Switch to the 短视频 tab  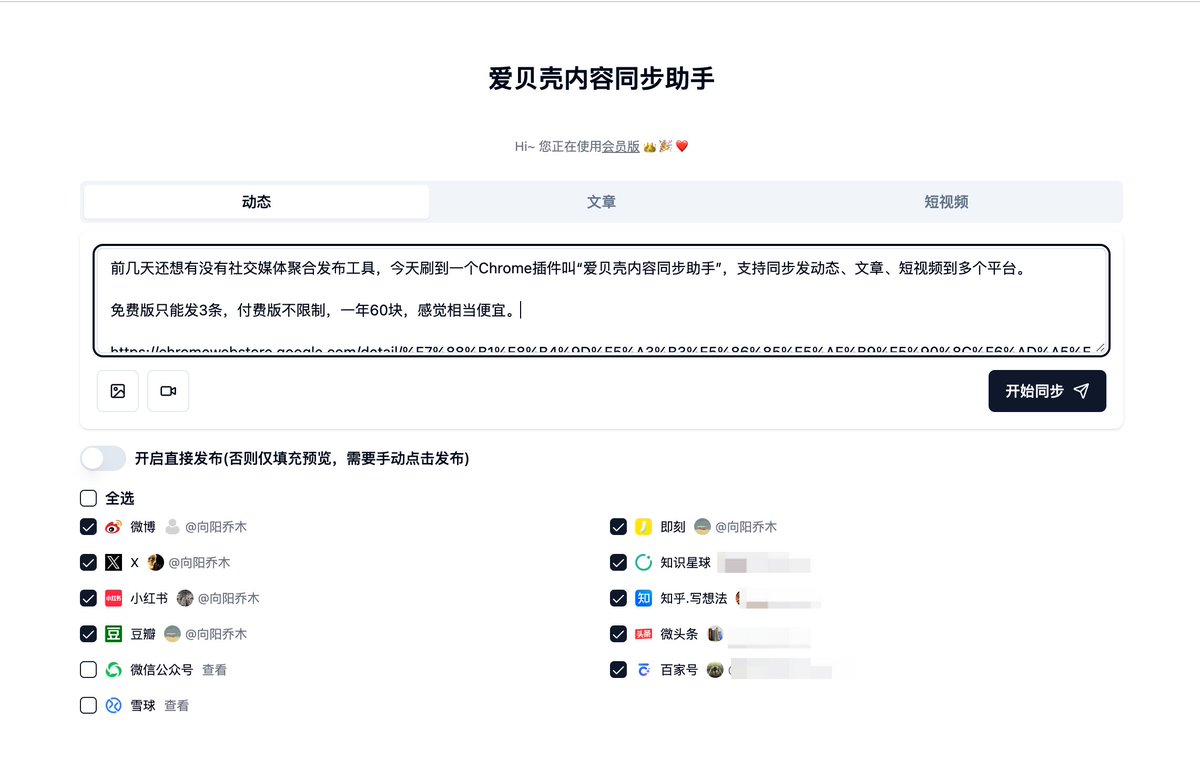point(946,202)
